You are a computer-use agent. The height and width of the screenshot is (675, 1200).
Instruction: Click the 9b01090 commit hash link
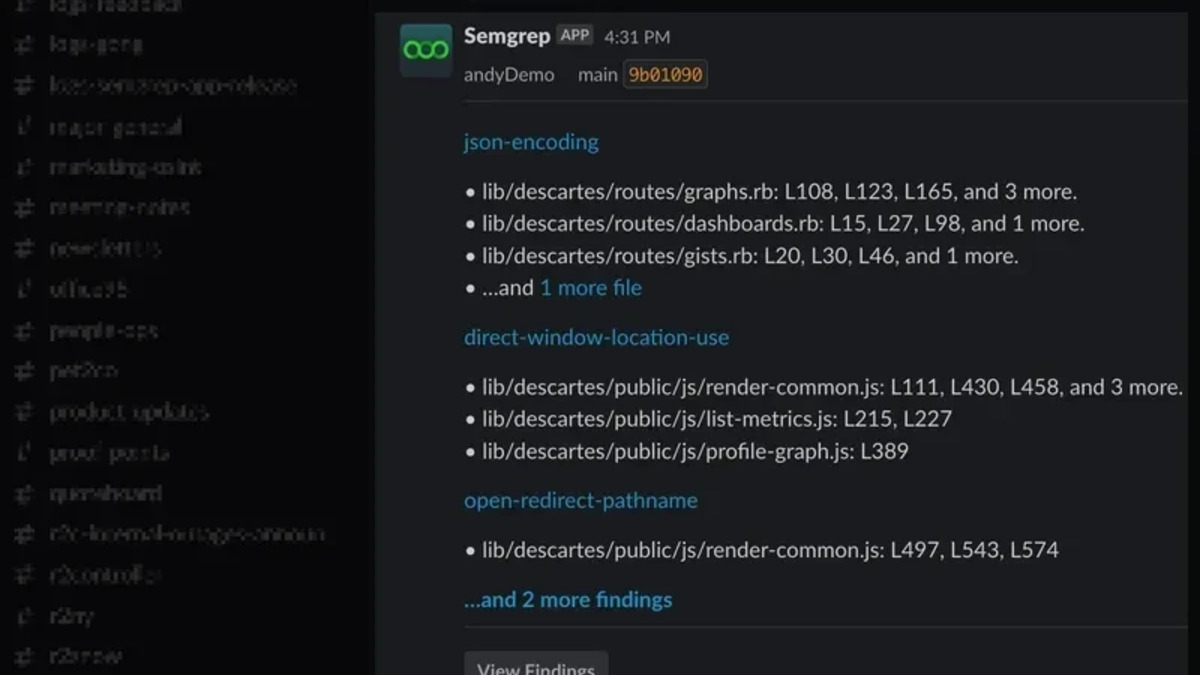665,74
